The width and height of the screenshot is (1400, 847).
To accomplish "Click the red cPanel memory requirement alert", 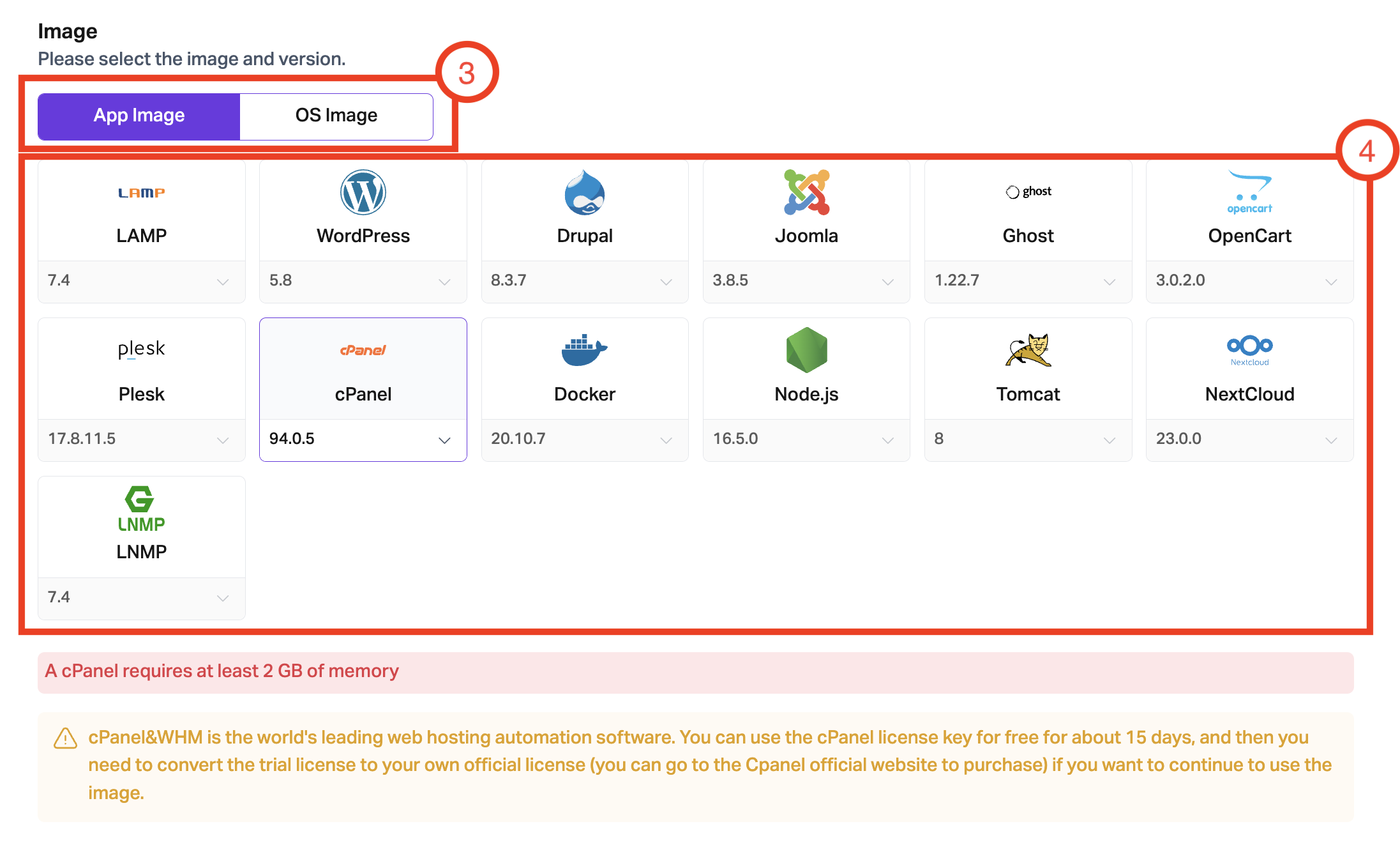I will pos(696,673).
